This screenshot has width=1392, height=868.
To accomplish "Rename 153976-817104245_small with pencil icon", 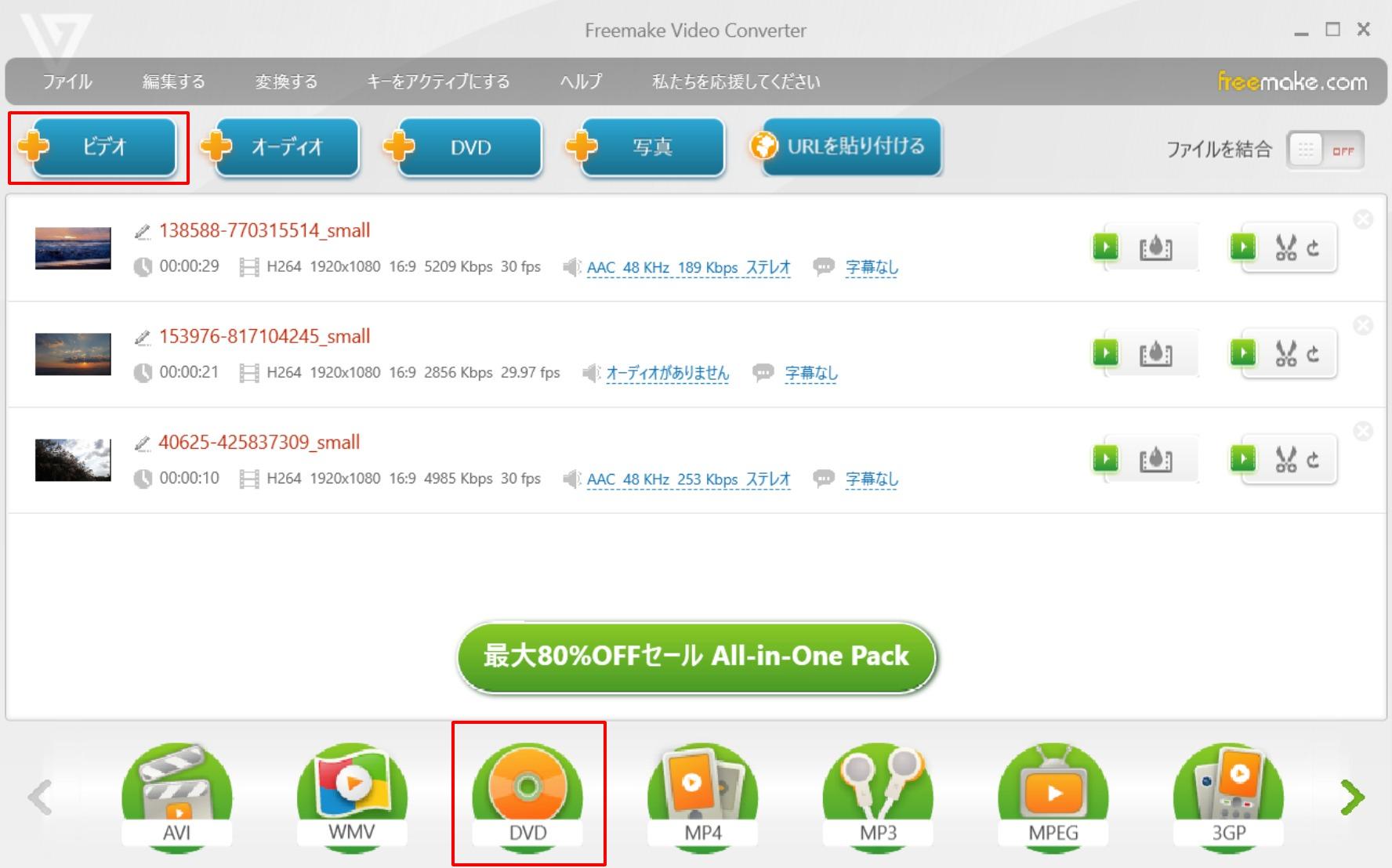I will tap(142, 337).
